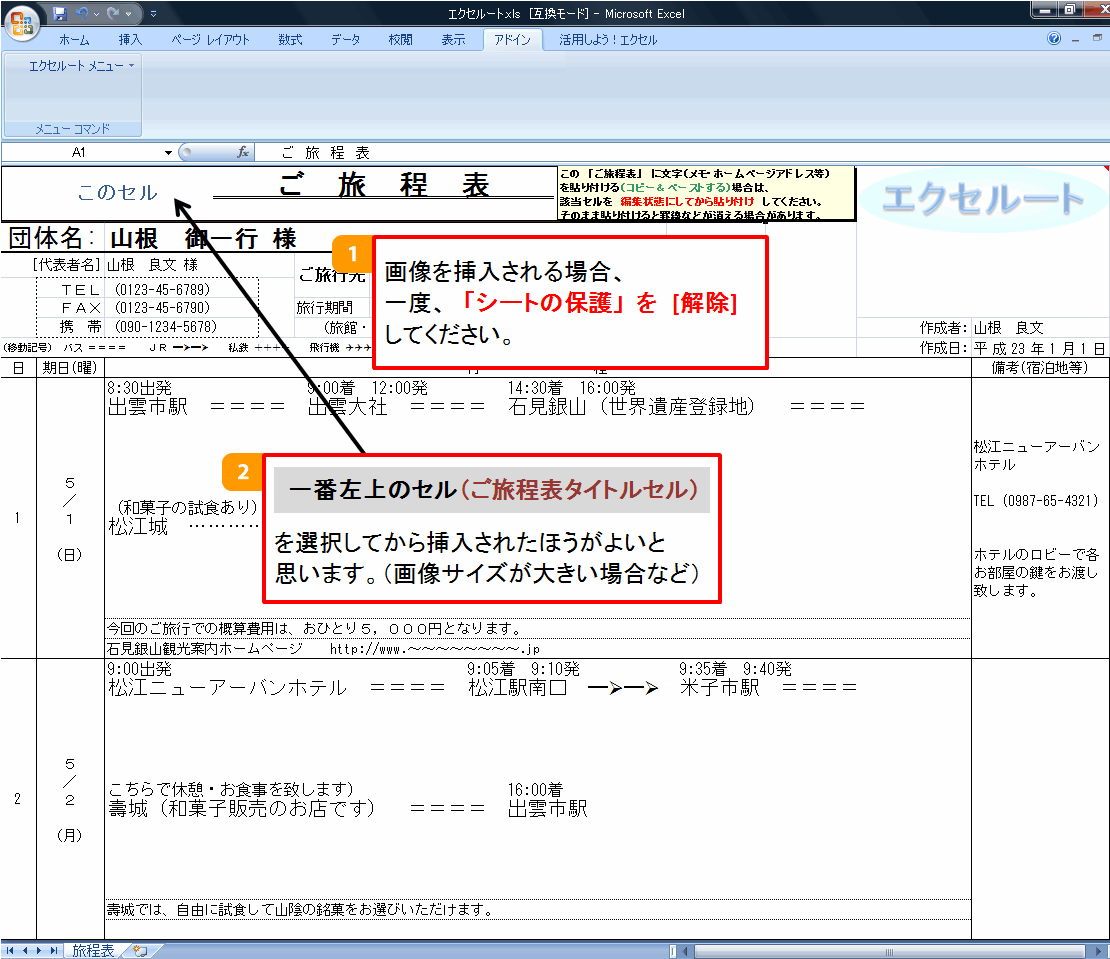Click the Insert Function fx icon

(243, 152)
